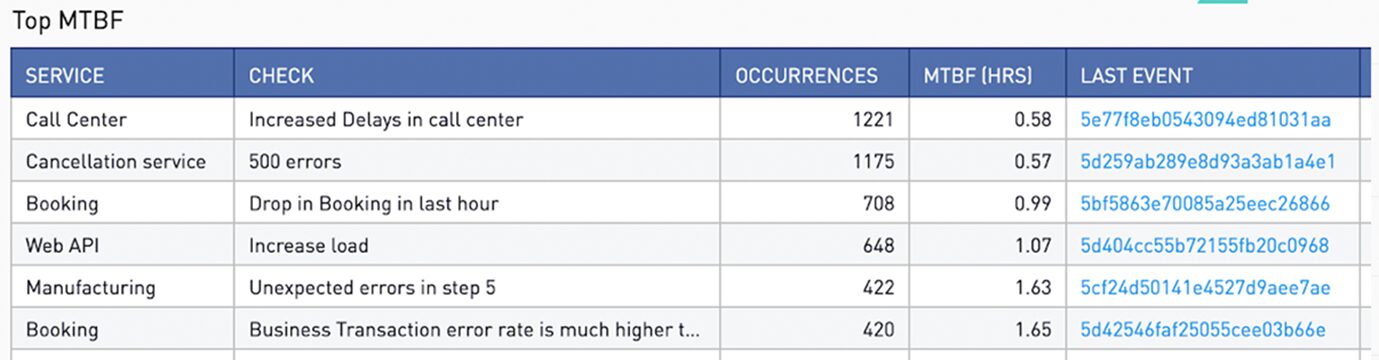The image size is (1379, 360).
Task: Sort table by MTBF (HRS) column header
Action: pyautogui.click(x=978, y=76)
